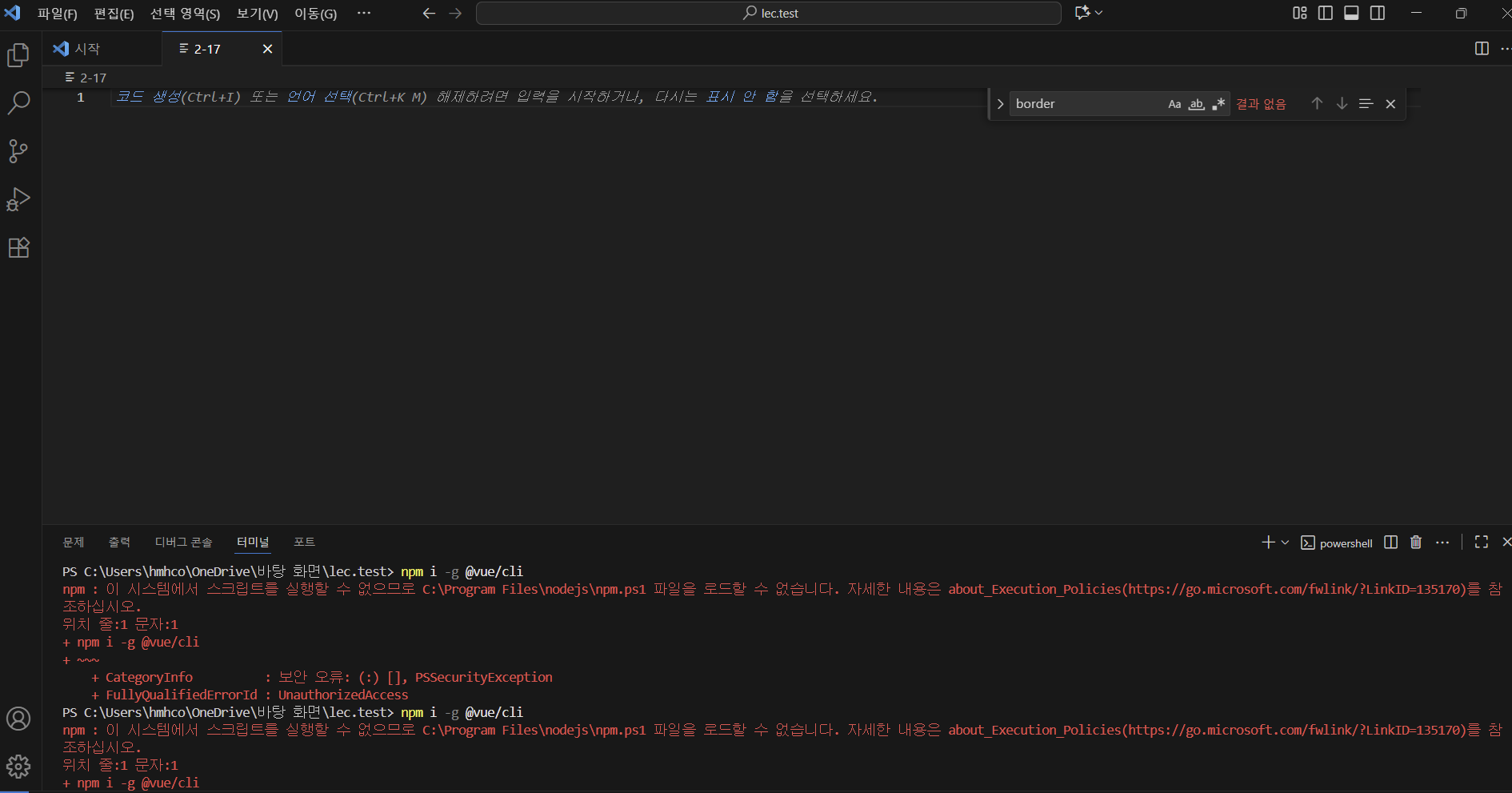Create a new terminal with plus

point(1268,543)
